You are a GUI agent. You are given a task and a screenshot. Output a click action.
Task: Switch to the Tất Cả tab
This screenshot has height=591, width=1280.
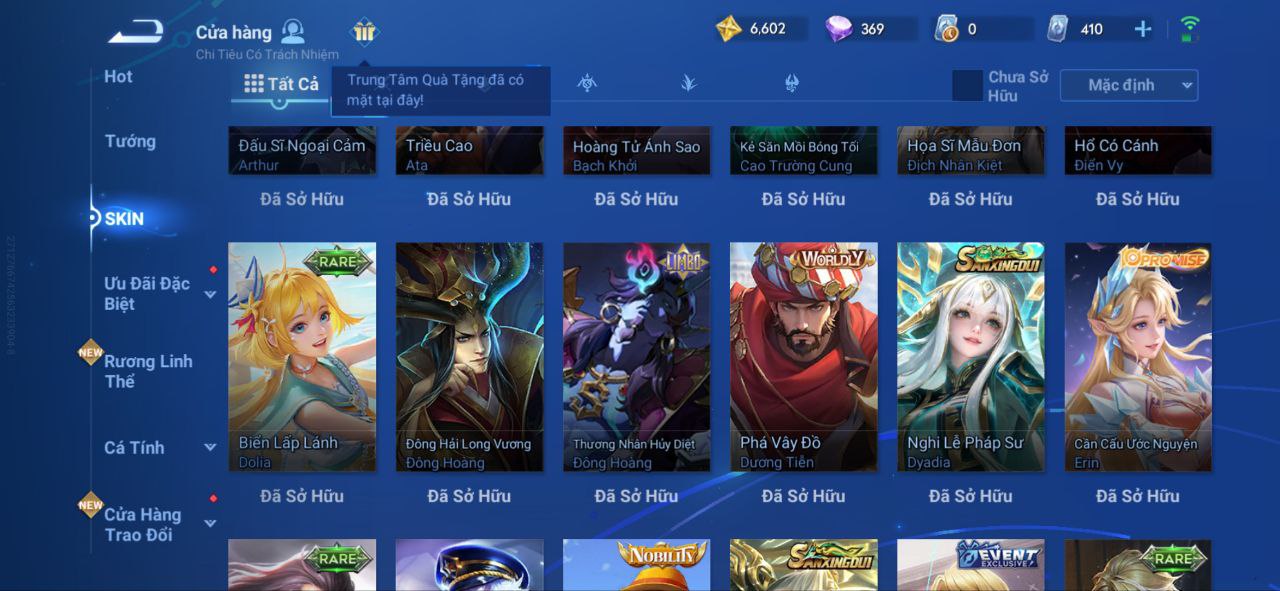point(281,84)
